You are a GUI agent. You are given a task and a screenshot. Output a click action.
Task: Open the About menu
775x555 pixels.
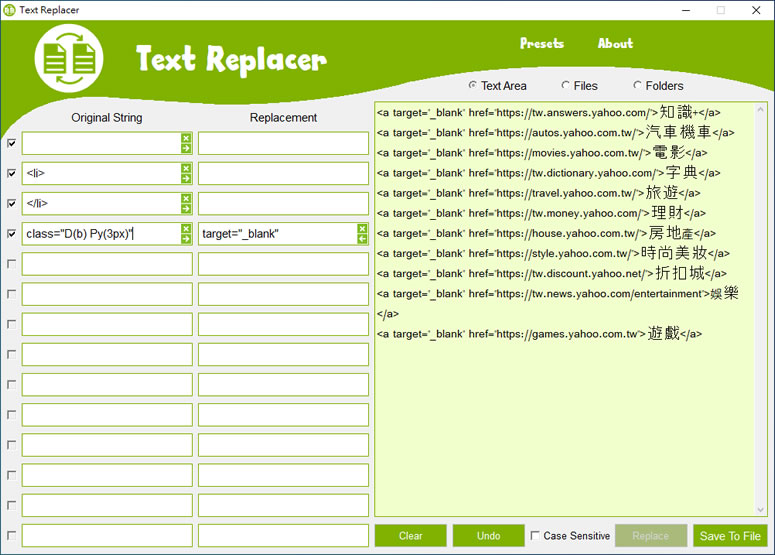615,43
